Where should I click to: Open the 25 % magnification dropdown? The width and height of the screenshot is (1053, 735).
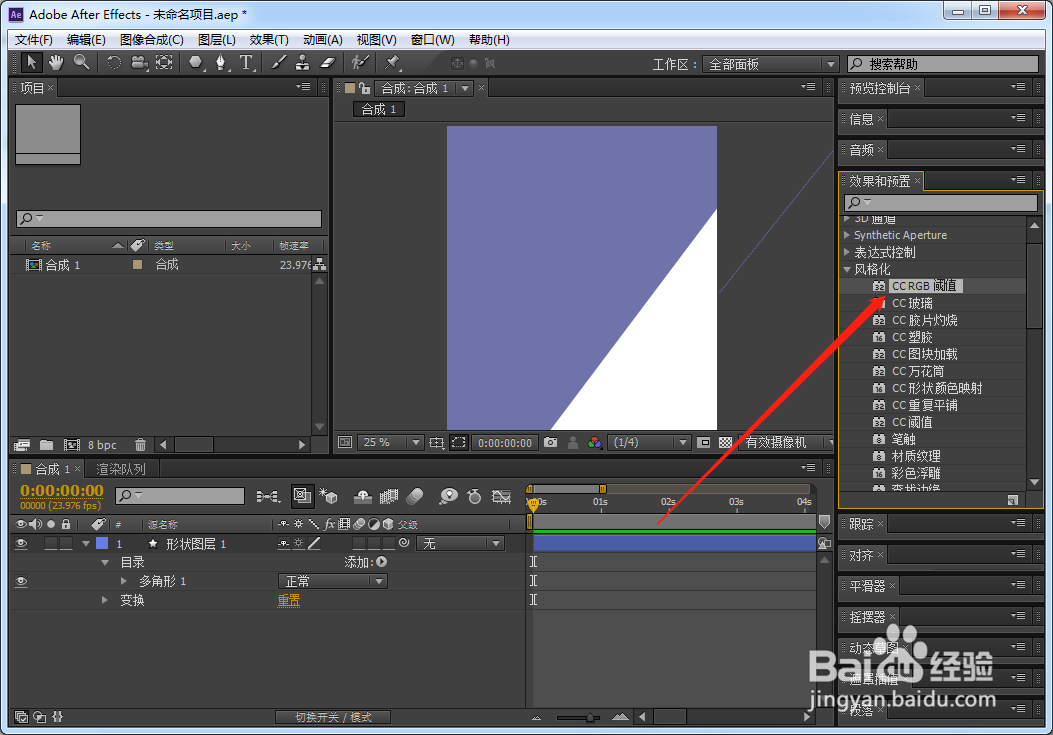click(390, 443)
